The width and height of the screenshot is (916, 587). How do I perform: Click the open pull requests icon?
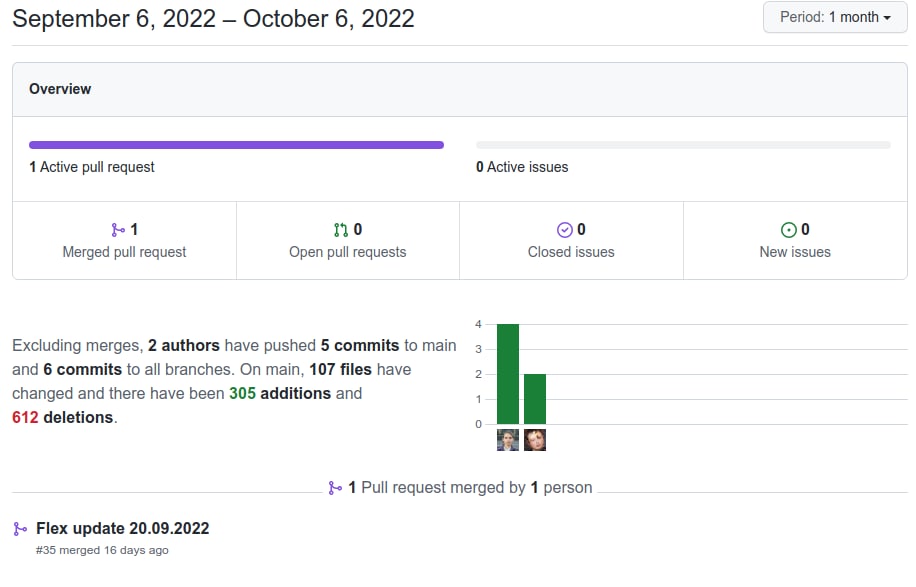tap(341, 230)
